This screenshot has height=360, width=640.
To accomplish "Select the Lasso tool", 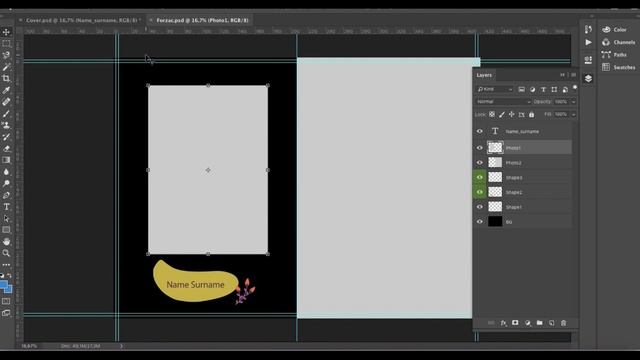I will point(6,55).
